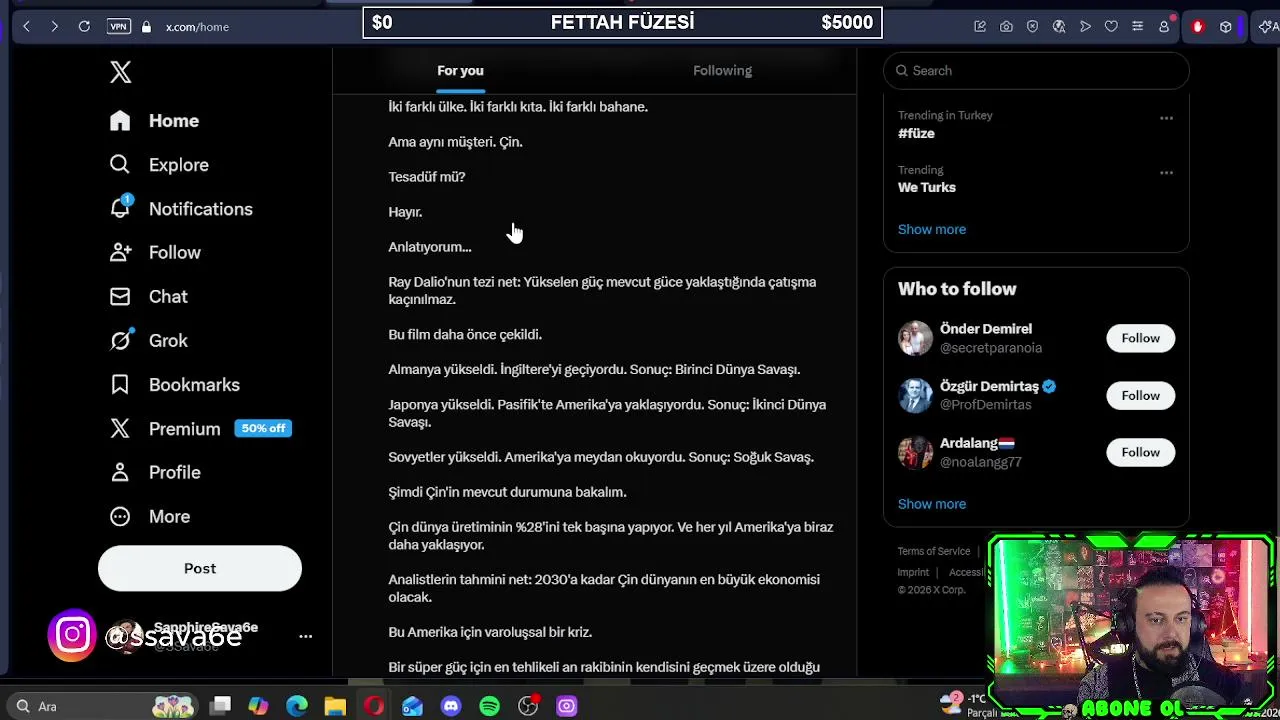Click the red hand extension icon
Screen dimensions: 1280x720
[x=1198, y=27]
